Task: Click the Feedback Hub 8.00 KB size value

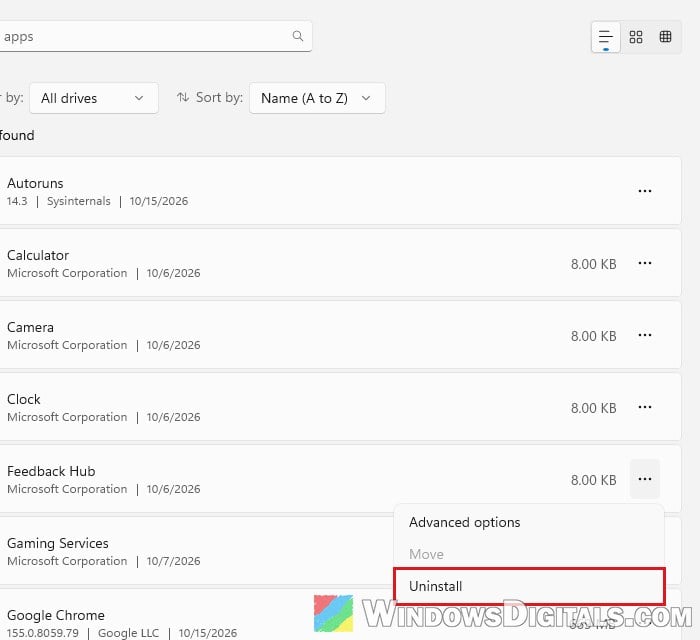Action: click(x=593, y=480)
